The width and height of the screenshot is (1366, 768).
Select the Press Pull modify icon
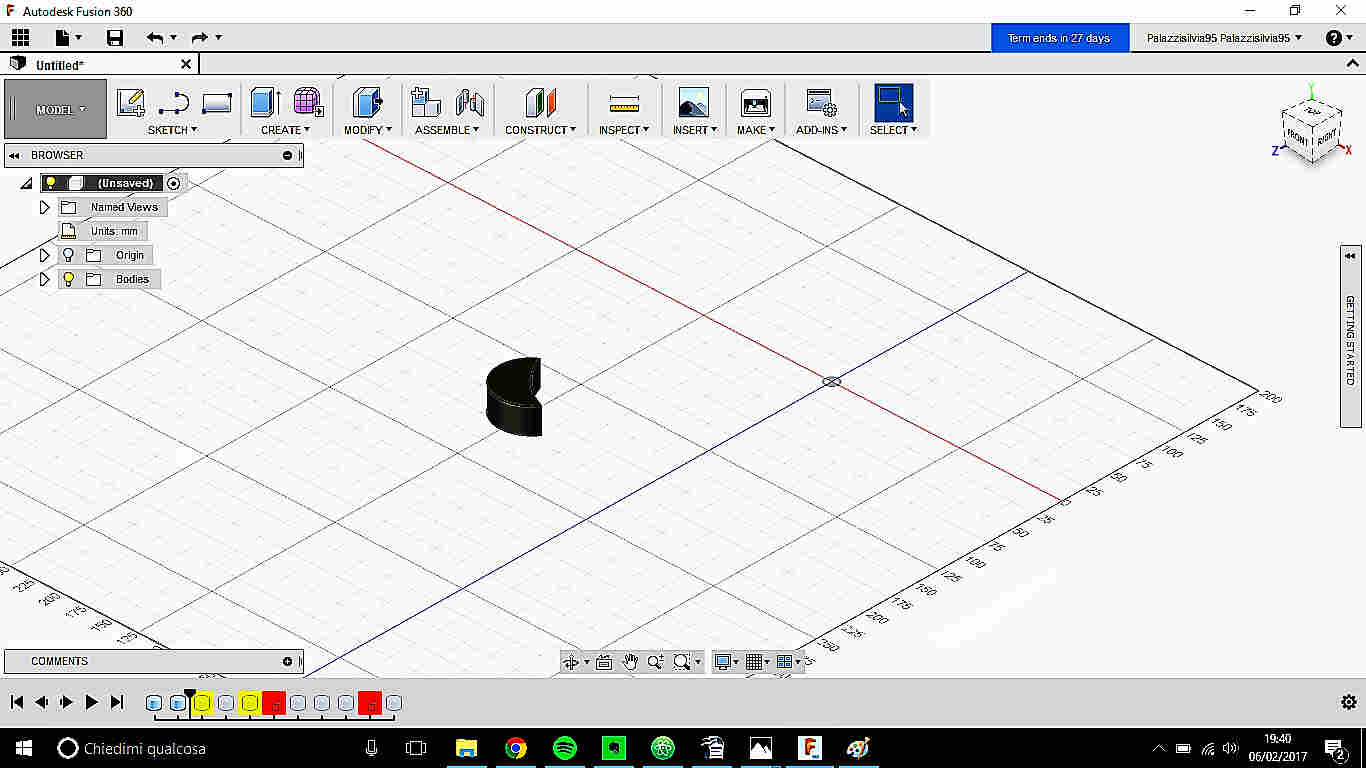pos(367,102)
